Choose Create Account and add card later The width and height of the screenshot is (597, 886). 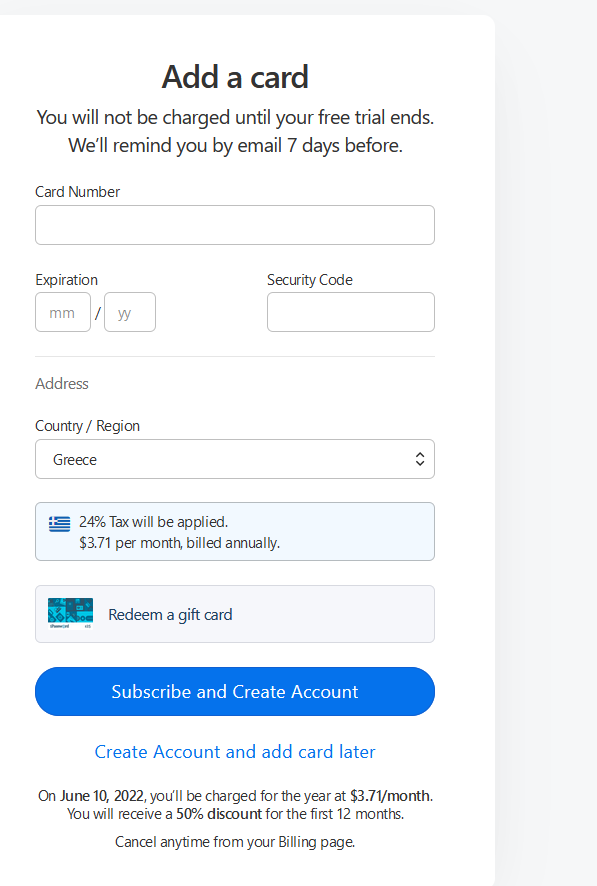pos(235,752)
